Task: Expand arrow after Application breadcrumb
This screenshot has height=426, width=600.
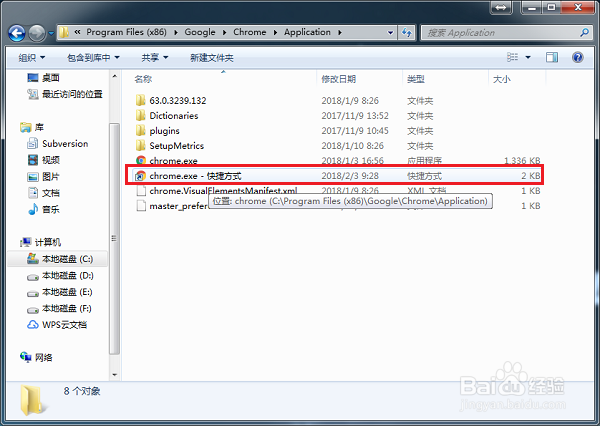Action: click(339, 33)
